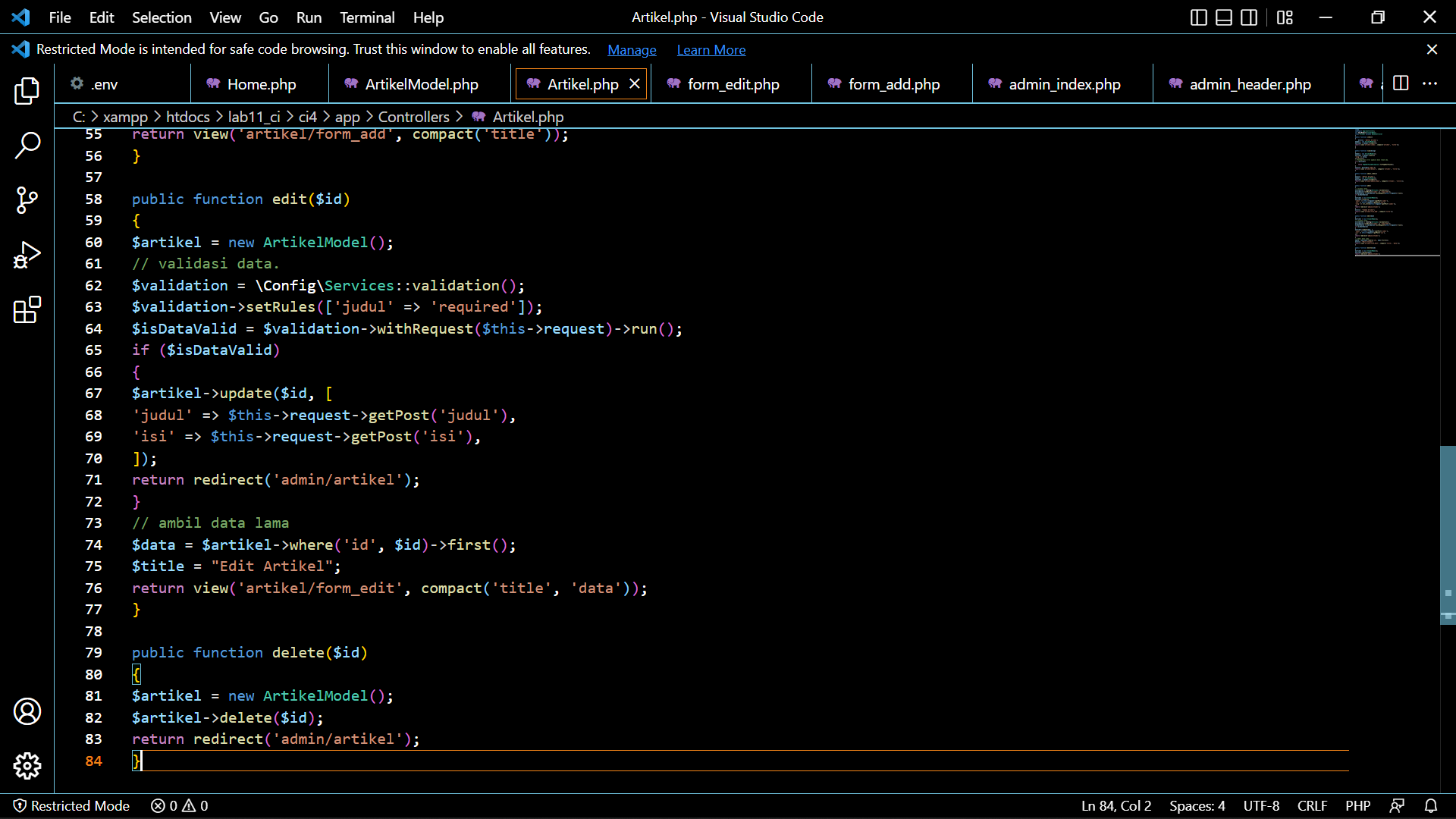Open the More Actions ellipsis menu
1456x819 pixels.
coord(1432,83)
